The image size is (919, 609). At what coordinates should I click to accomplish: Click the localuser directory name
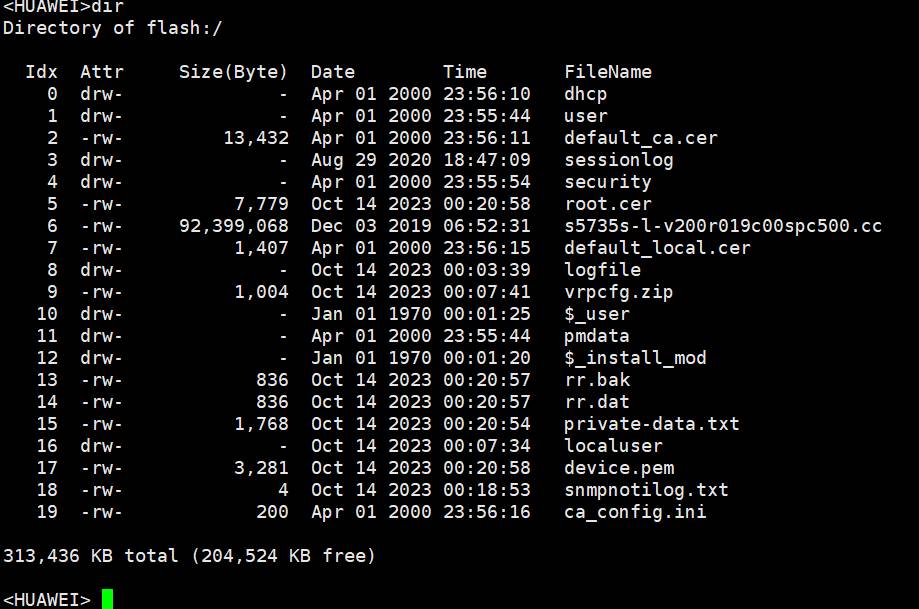613,445
